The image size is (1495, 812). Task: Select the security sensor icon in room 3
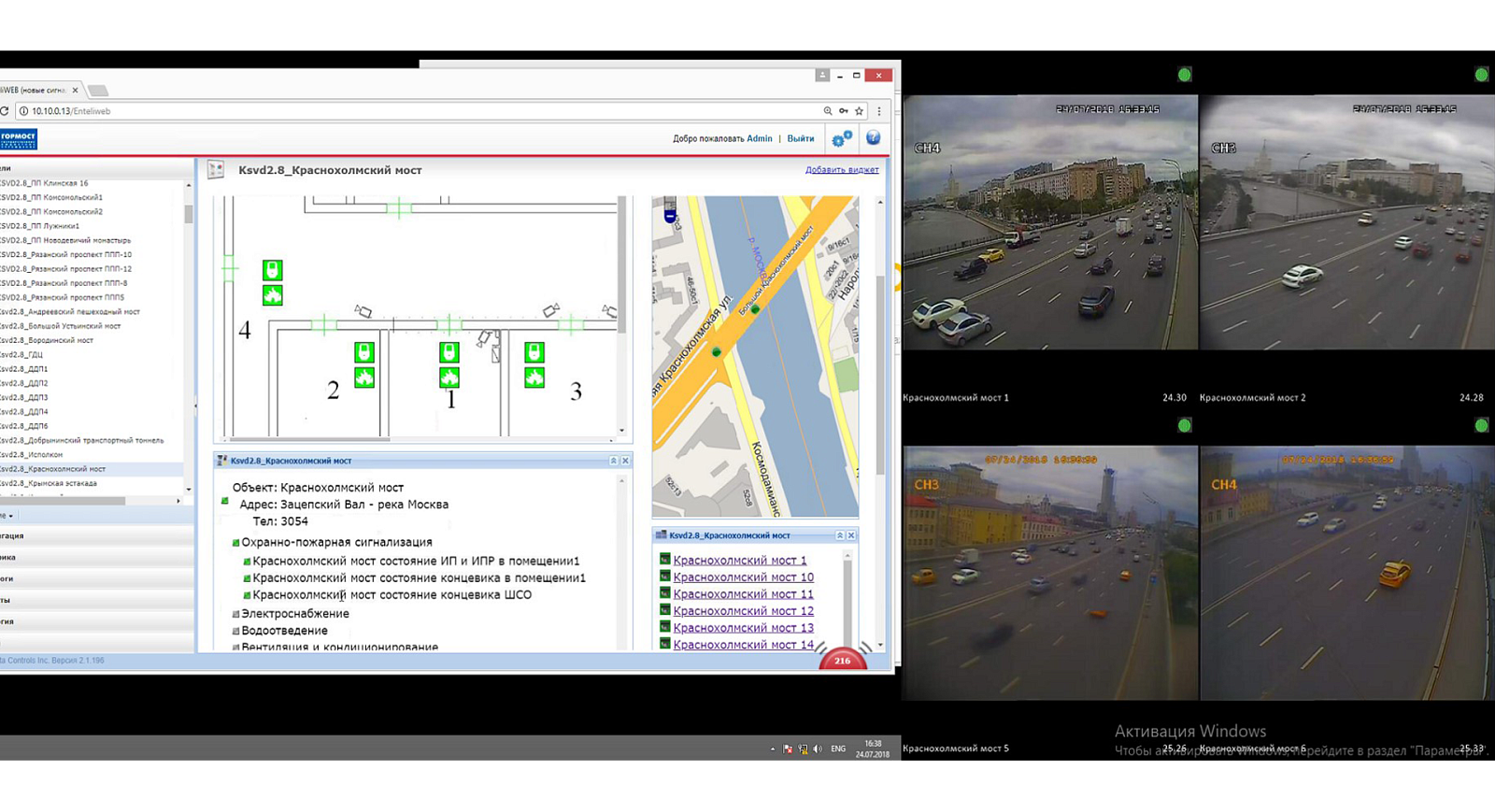tap(534, 352)
